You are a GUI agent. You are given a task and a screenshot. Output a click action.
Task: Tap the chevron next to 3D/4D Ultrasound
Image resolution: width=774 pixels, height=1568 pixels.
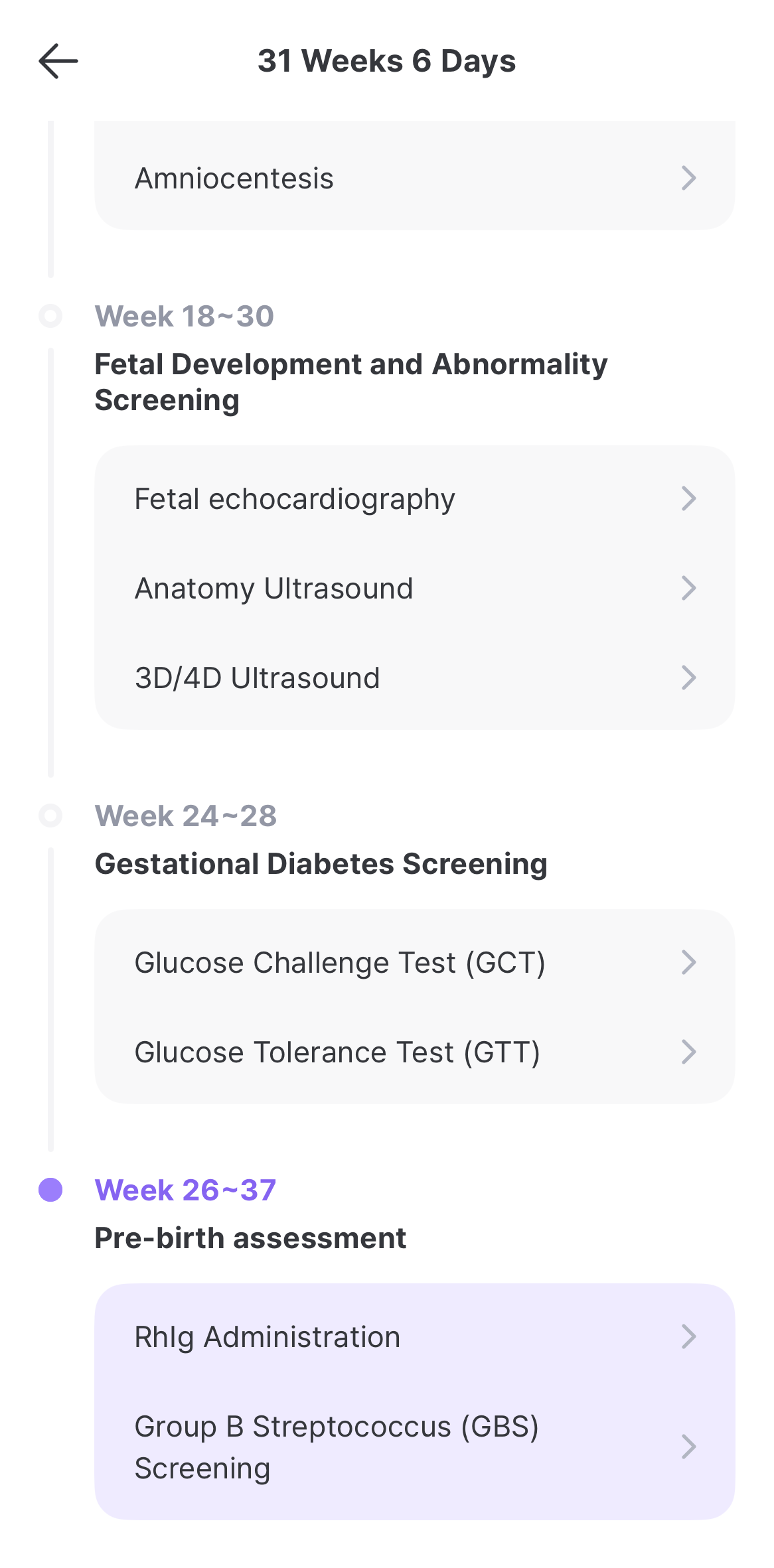[689, 677]
